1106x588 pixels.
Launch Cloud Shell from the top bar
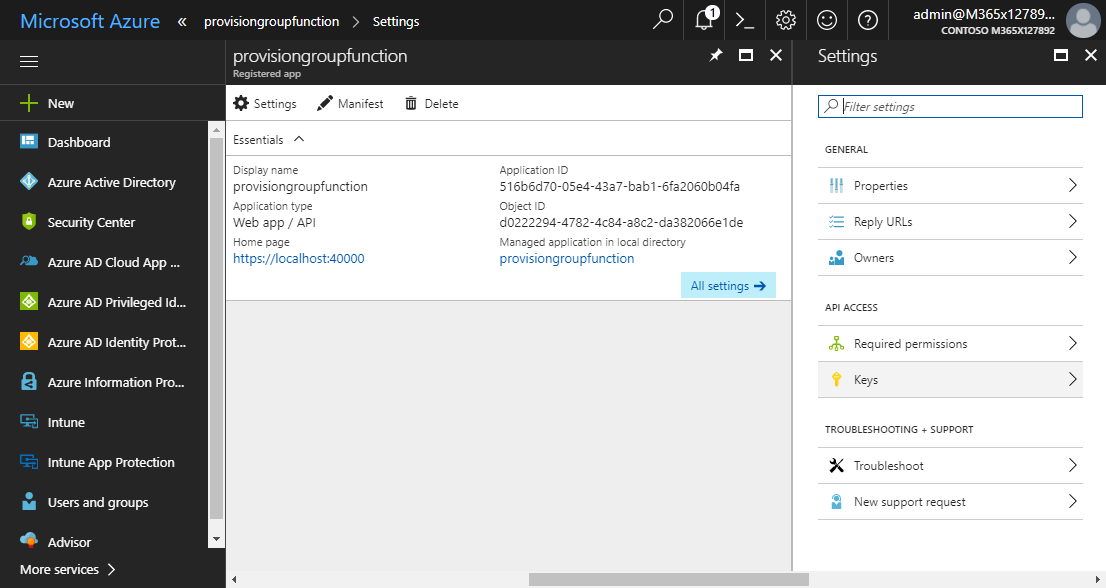[744, 20]
